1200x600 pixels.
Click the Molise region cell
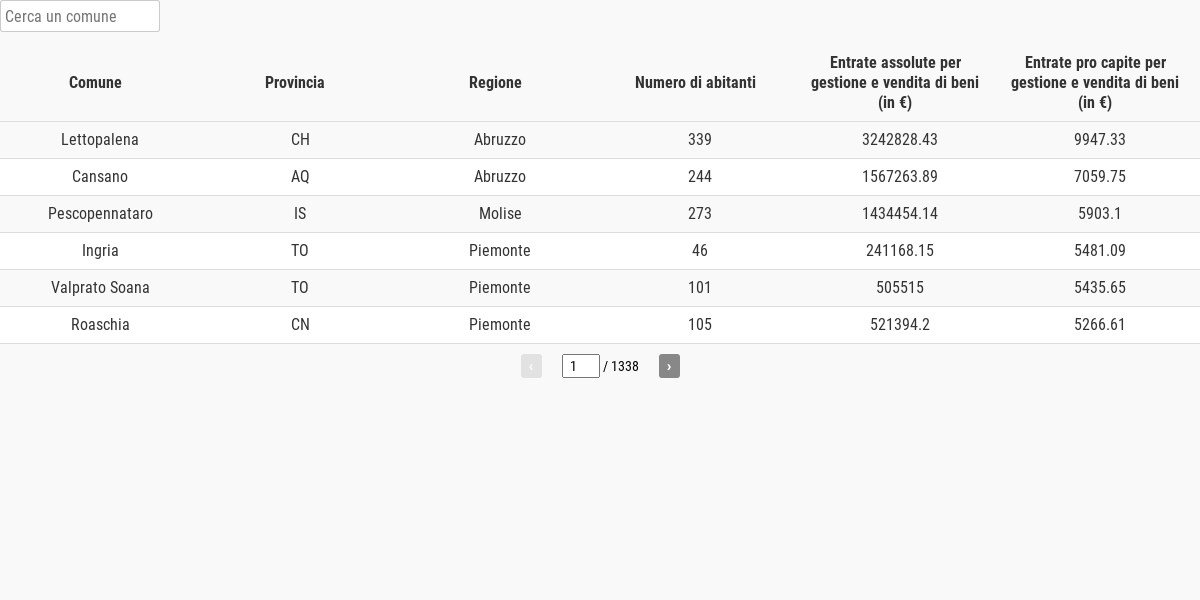500,214
